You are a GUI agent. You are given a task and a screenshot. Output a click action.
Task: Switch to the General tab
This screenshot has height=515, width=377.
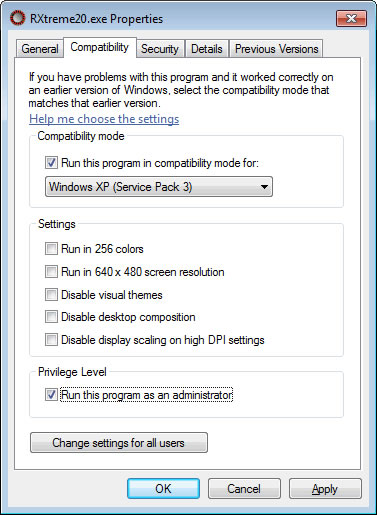point(40,49)
